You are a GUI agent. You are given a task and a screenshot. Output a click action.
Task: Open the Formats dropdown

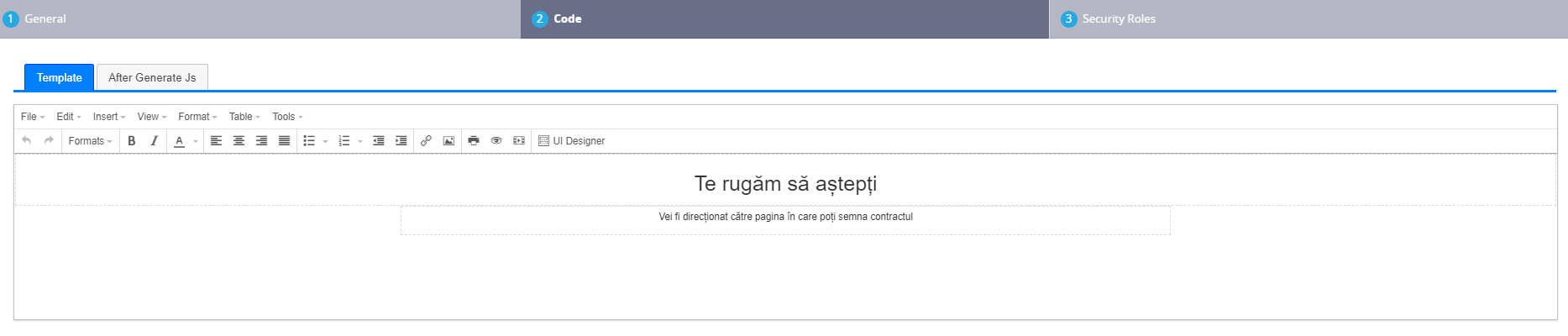(90, 141)
